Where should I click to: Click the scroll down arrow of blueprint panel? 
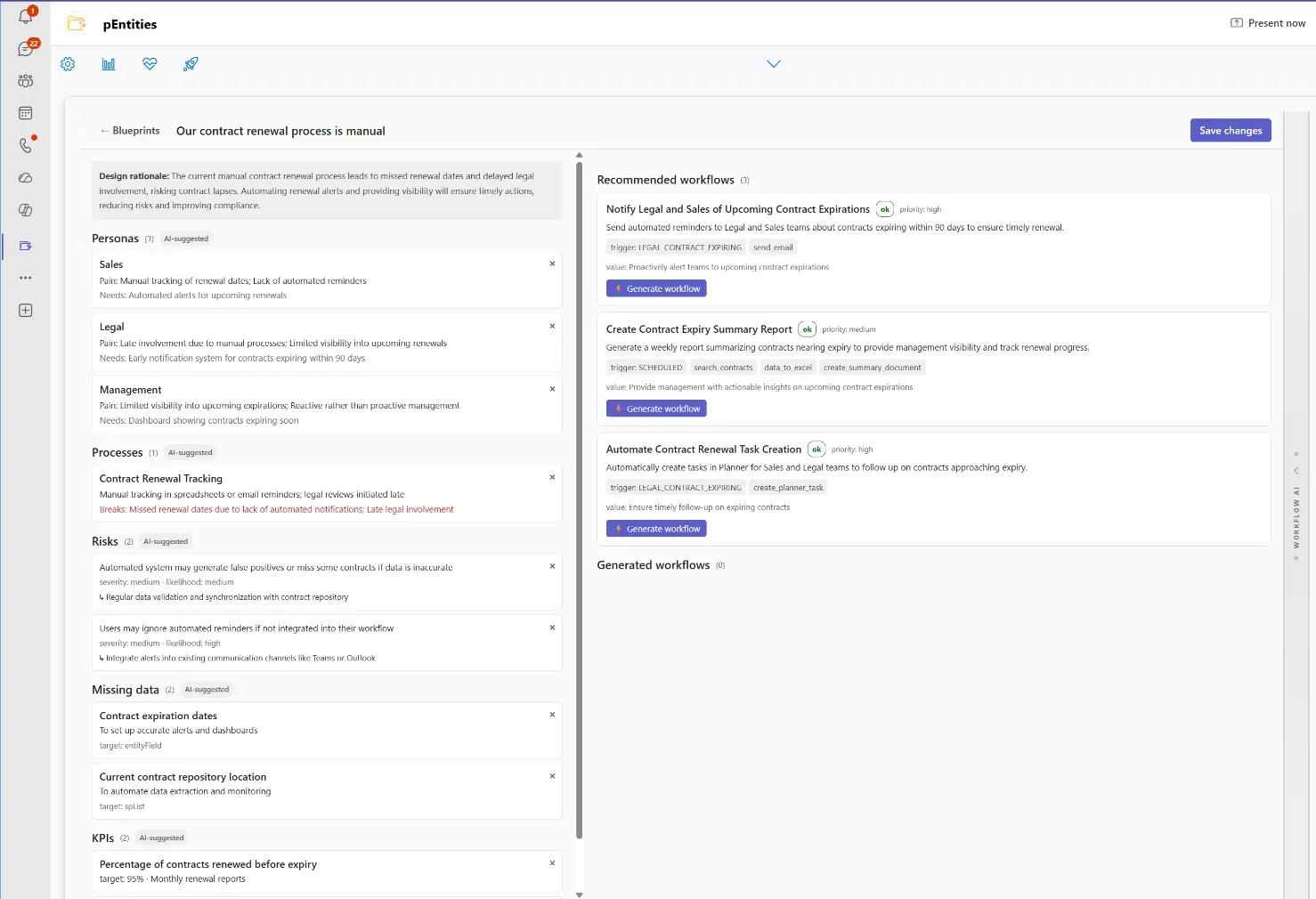click(580, 895)
